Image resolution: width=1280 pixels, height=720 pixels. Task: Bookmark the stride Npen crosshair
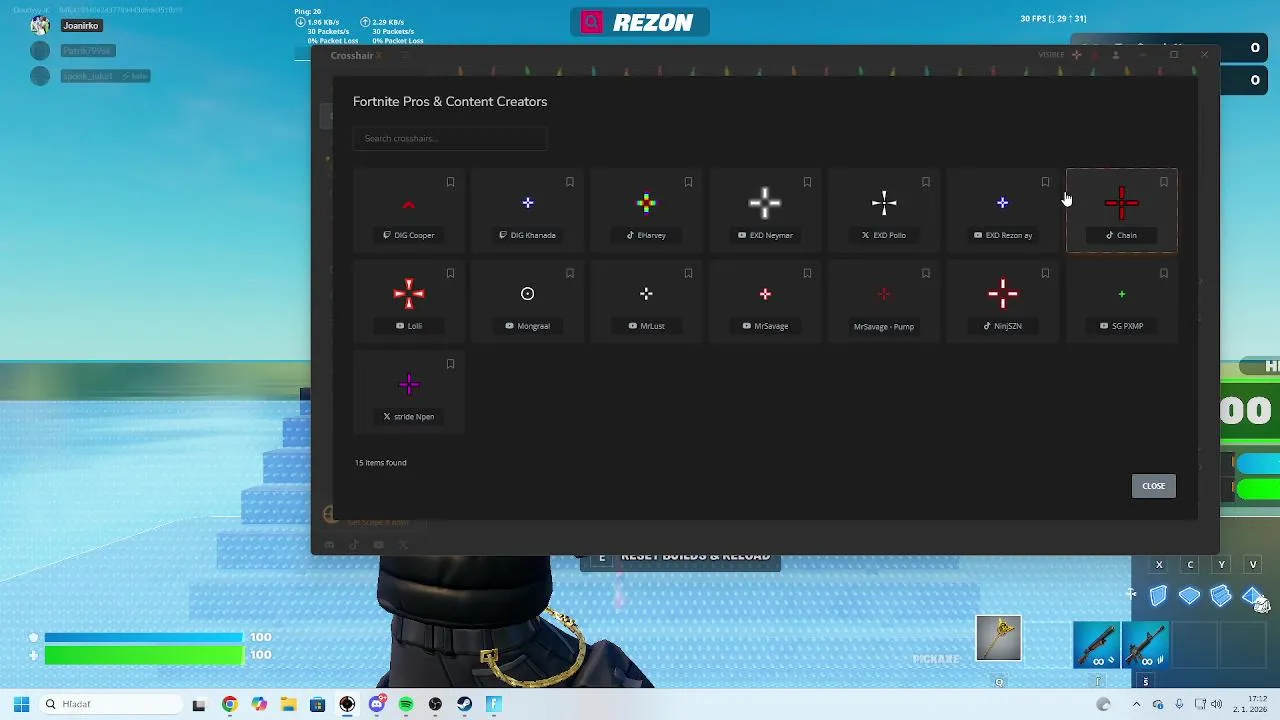coord(450,364)
